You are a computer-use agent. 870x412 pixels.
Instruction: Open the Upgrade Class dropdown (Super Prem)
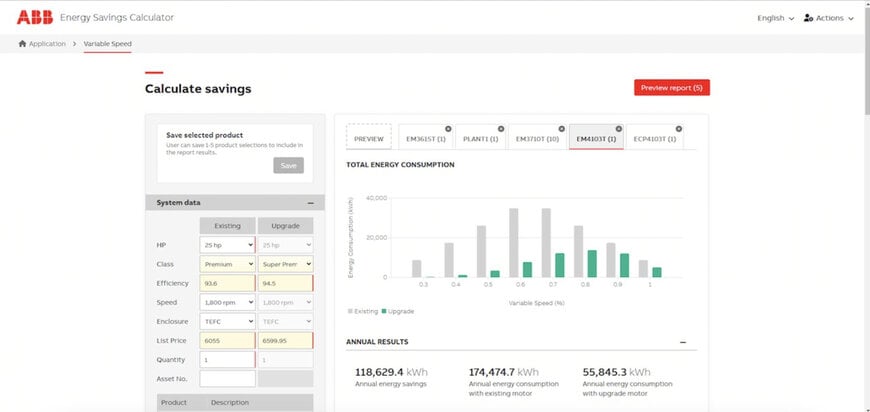click(285, 264)
